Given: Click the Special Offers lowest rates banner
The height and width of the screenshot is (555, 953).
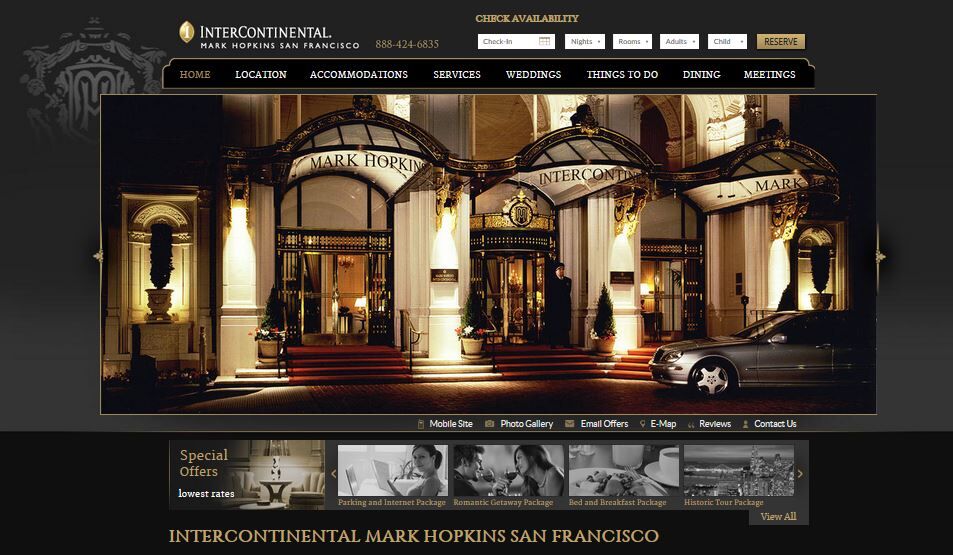Looking at the screenshot, I should point(247,475).
